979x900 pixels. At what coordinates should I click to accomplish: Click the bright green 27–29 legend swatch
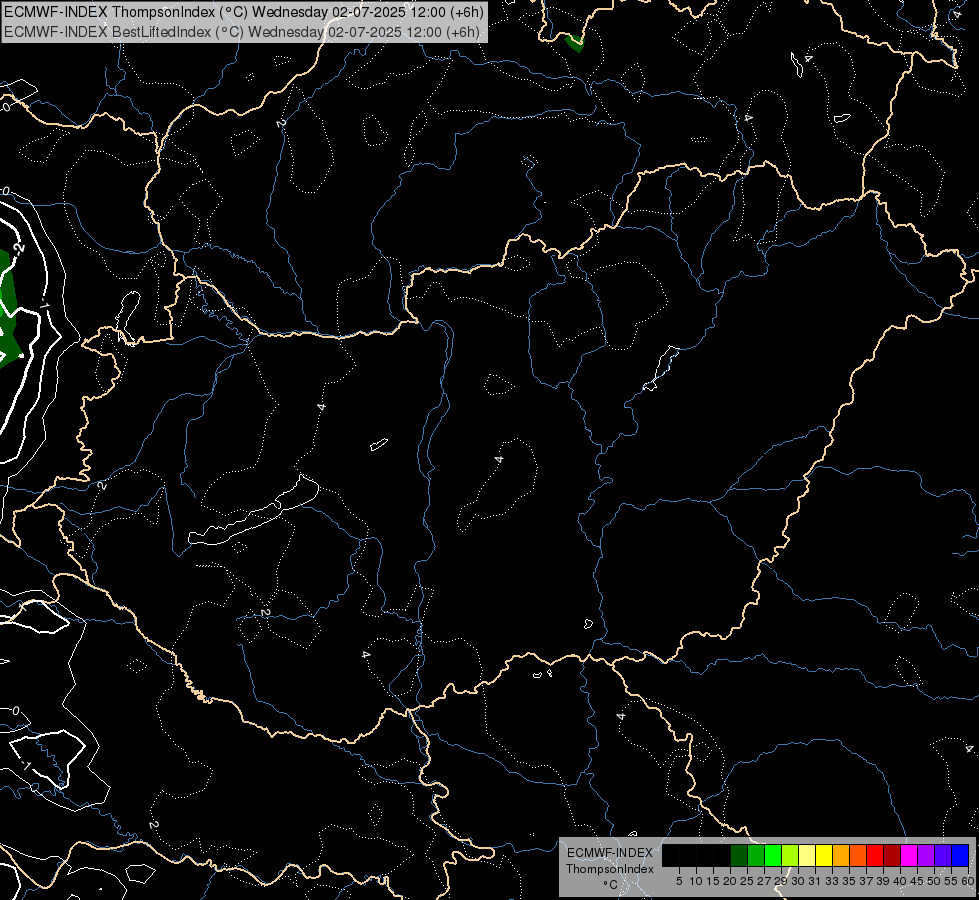[x=773, y=856]
